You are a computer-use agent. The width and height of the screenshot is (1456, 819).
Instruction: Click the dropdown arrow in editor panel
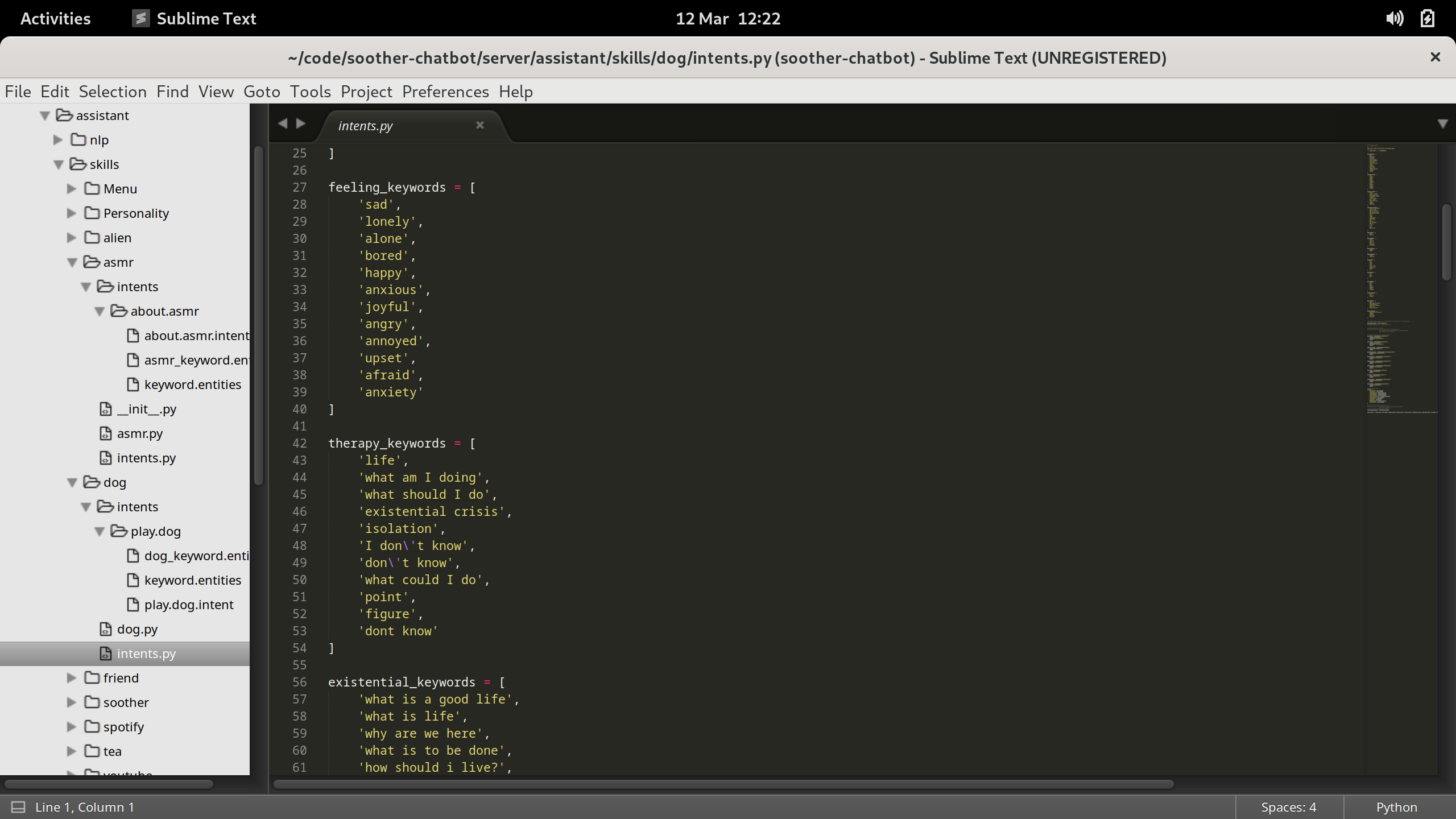click(x=1443, y=124)
